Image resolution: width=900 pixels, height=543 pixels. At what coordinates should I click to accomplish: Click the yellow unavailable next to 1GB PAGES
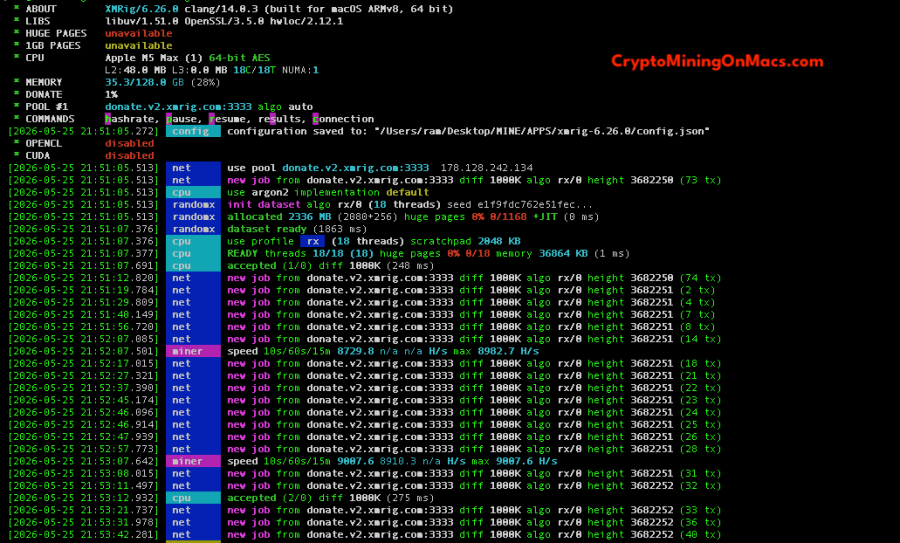[x=138, y=45]
